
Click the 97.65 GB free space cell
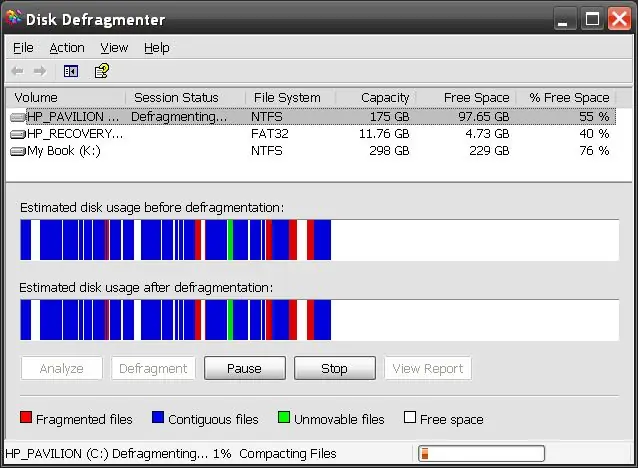pos(484,117)
